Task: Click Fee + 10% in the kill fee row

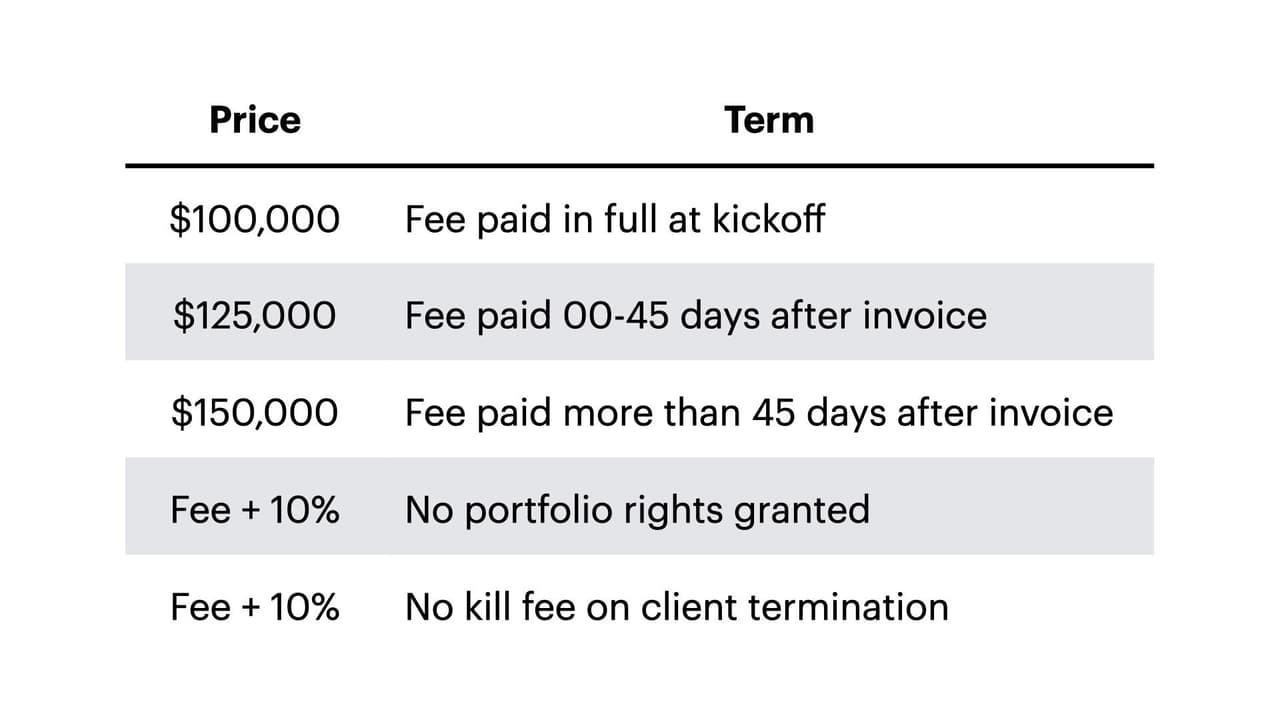Action: coord(255,607)
